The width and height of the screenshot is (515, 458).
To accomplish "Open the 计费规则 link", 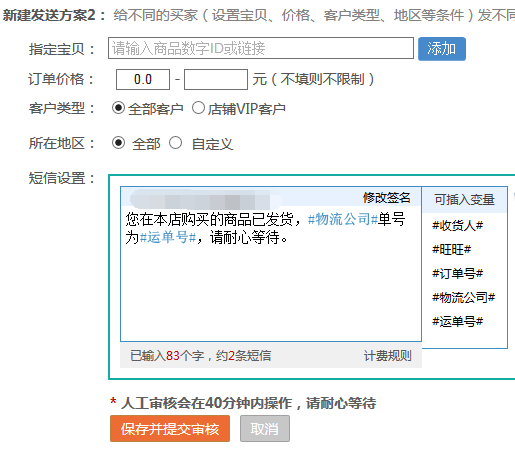I will click(387, 356).
